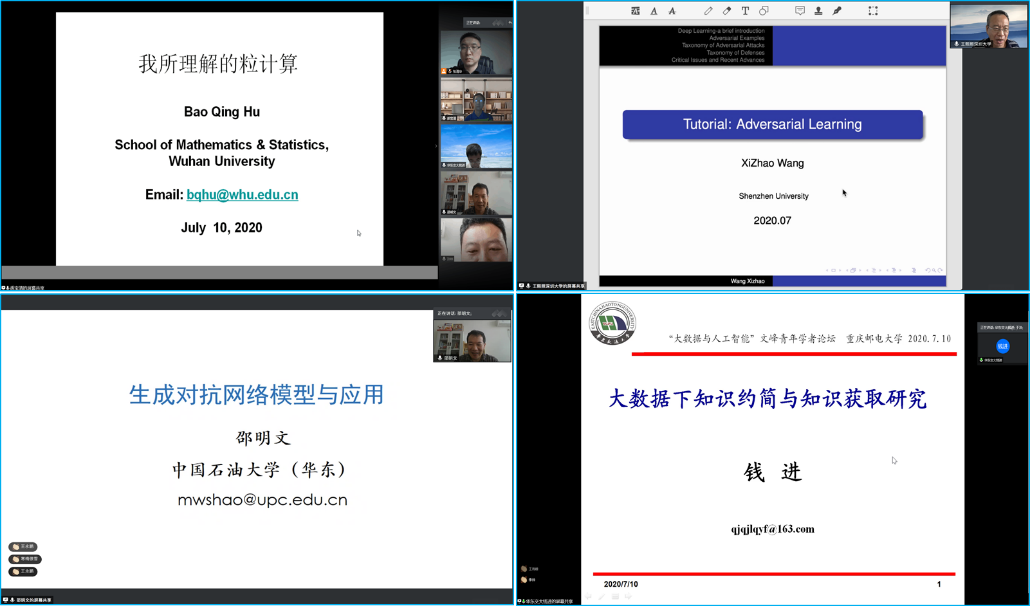
Task: Click the '正在讲话: 邵明文' speaking indicator
Action: [x=455, y=313]
